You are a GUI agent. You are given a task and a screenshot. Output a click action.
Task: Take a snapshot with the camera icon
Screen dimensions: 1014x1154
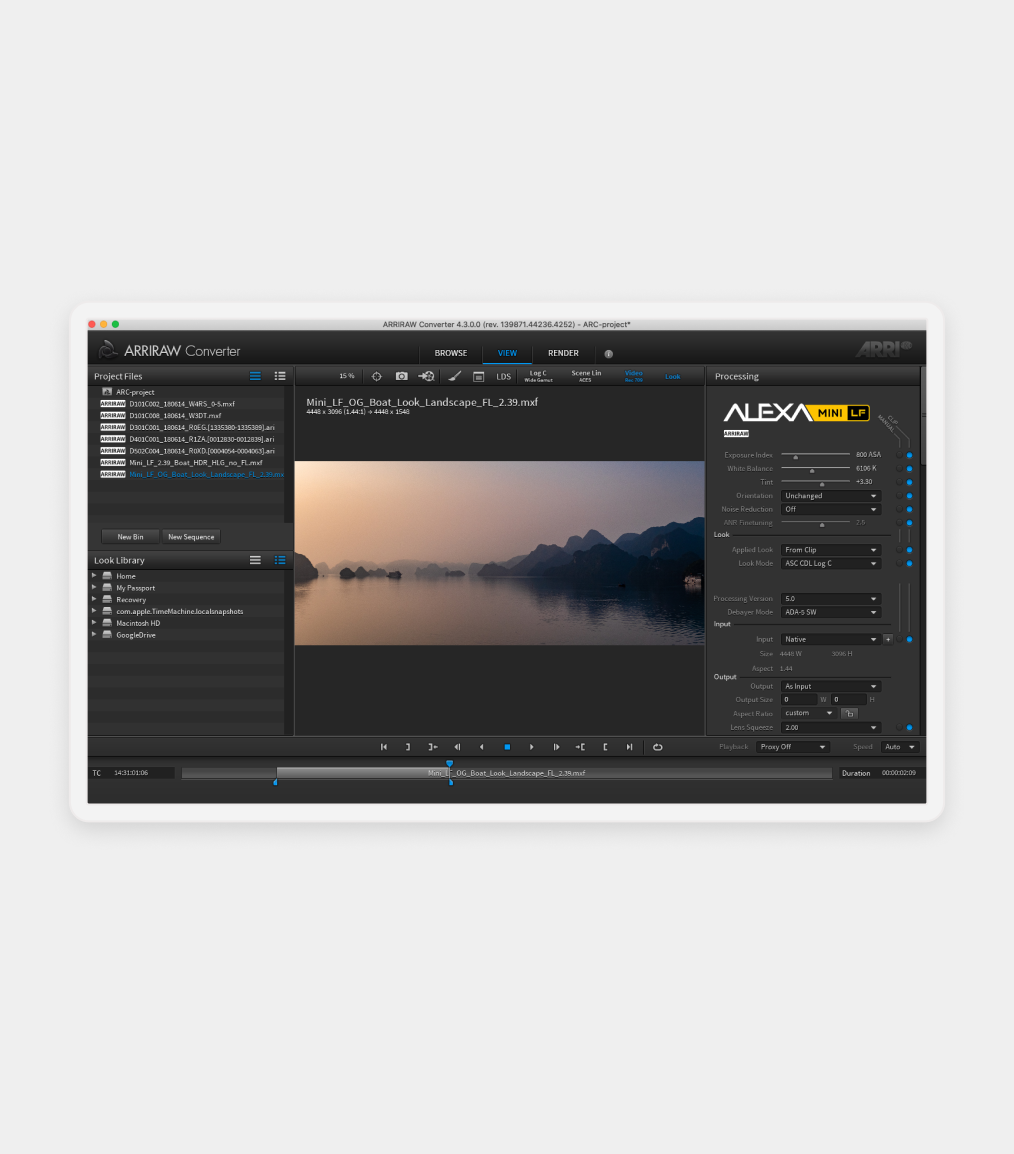click(402, 376)
